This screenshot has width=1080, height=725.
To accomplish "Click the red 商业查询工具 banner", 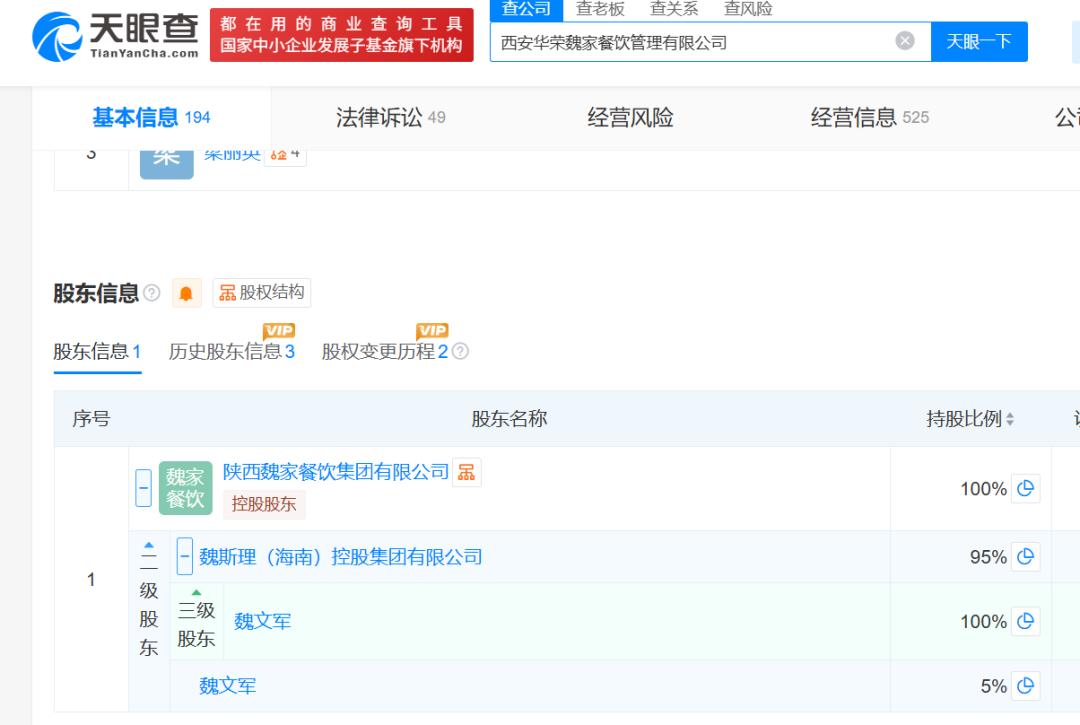I will 342,35.
